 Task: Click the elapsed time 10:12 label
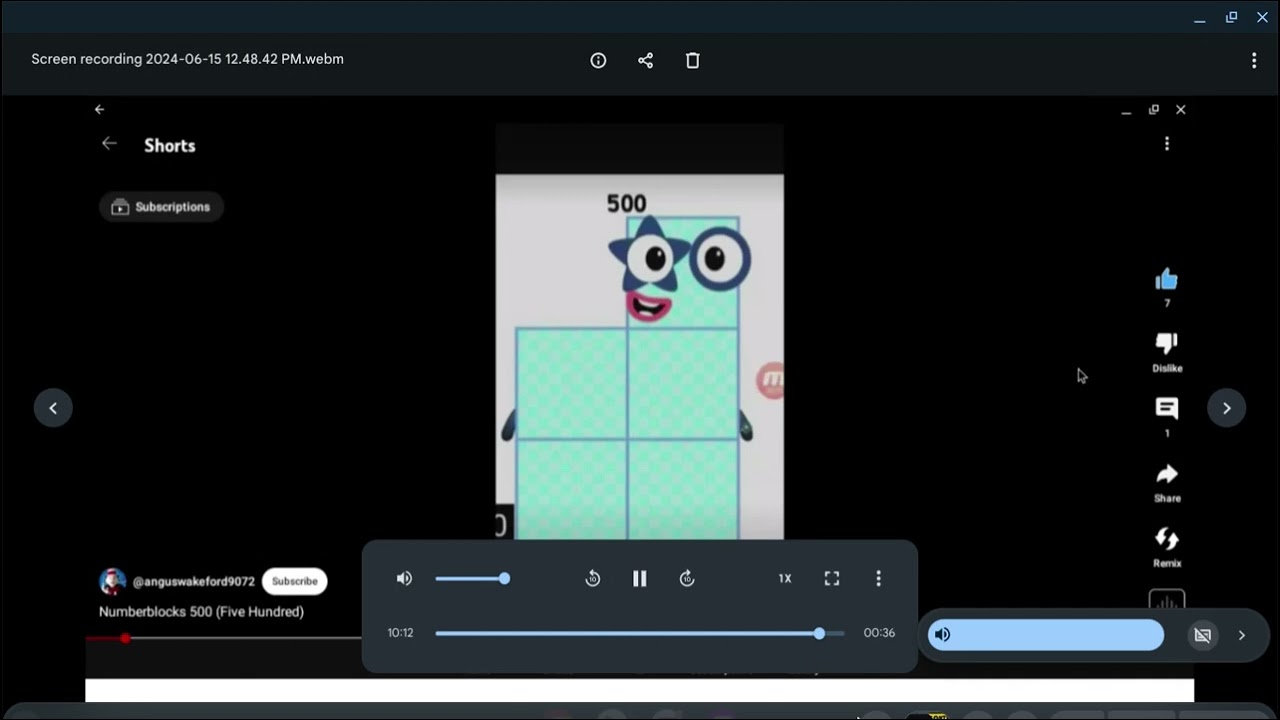click(400, 633)
